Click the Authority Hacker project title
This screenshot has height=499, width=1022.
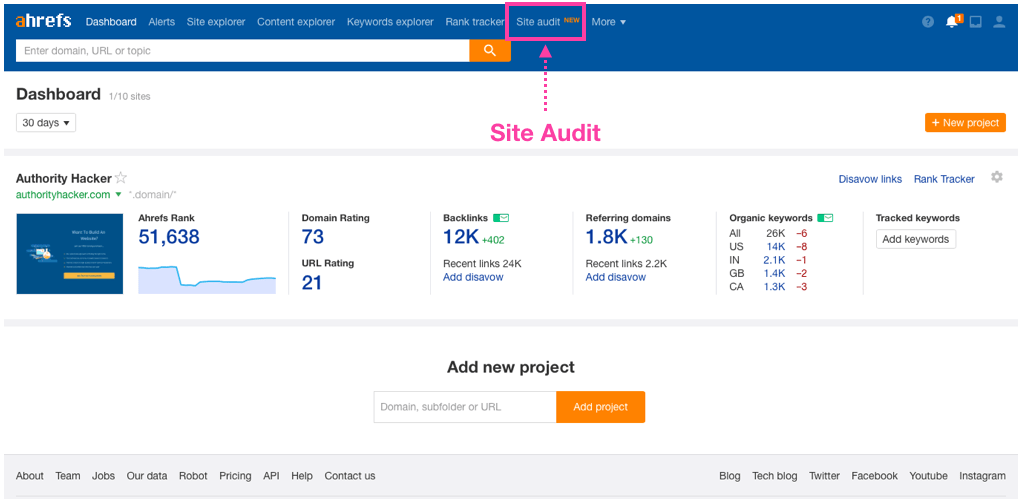(64, 178)
